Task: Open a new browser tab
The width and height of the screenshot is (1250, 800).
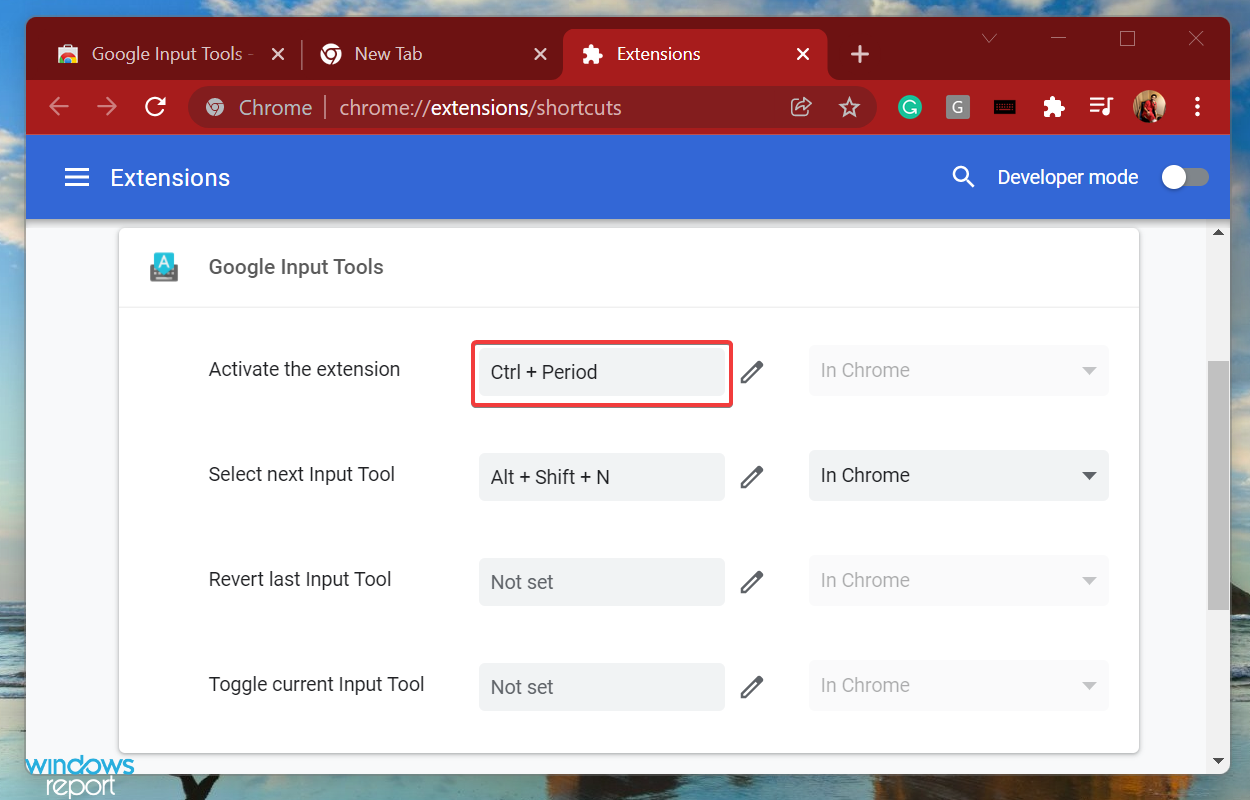Action: click(860, 54)
